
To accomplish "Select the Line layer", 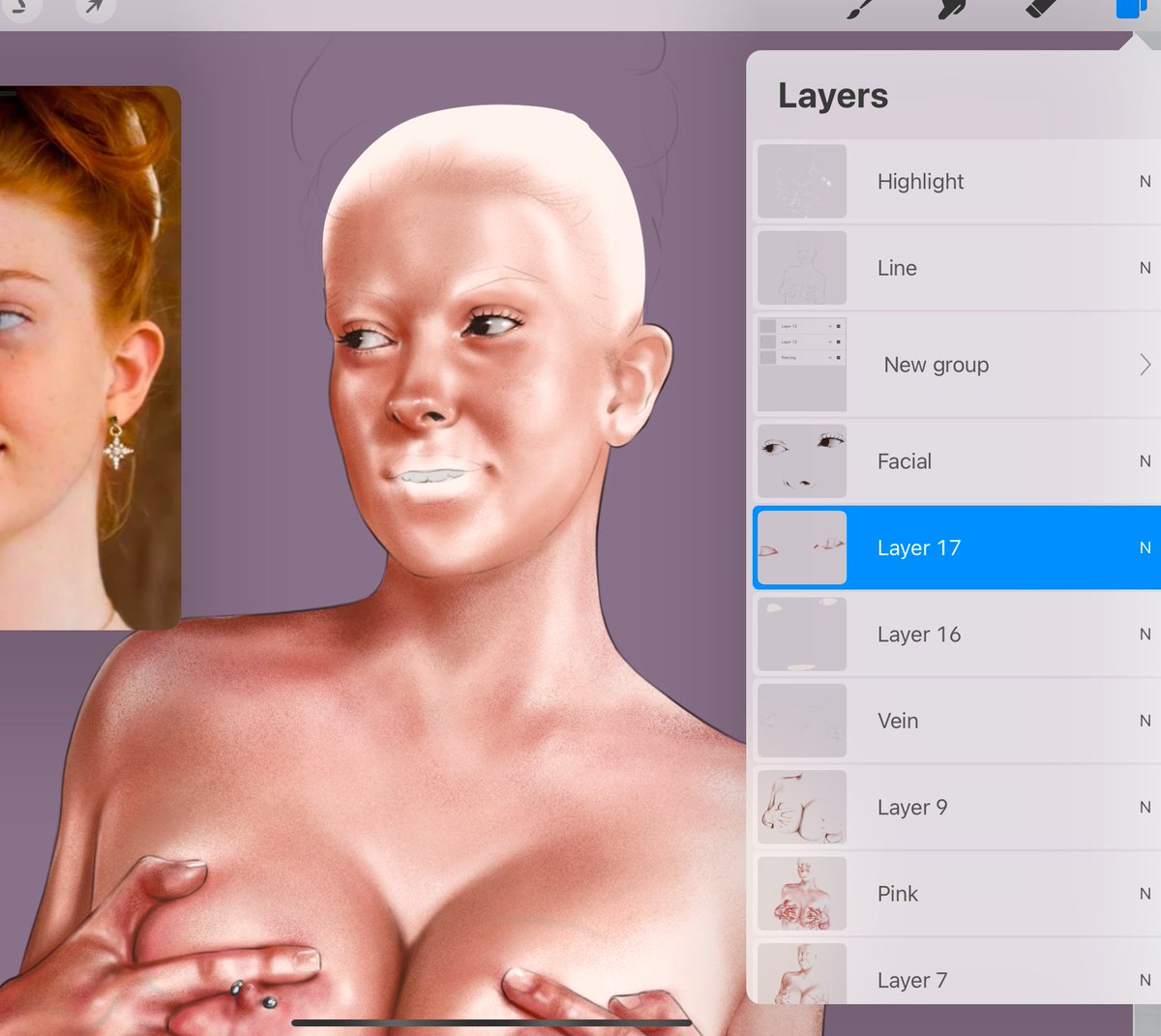I will tap(967, 268).
